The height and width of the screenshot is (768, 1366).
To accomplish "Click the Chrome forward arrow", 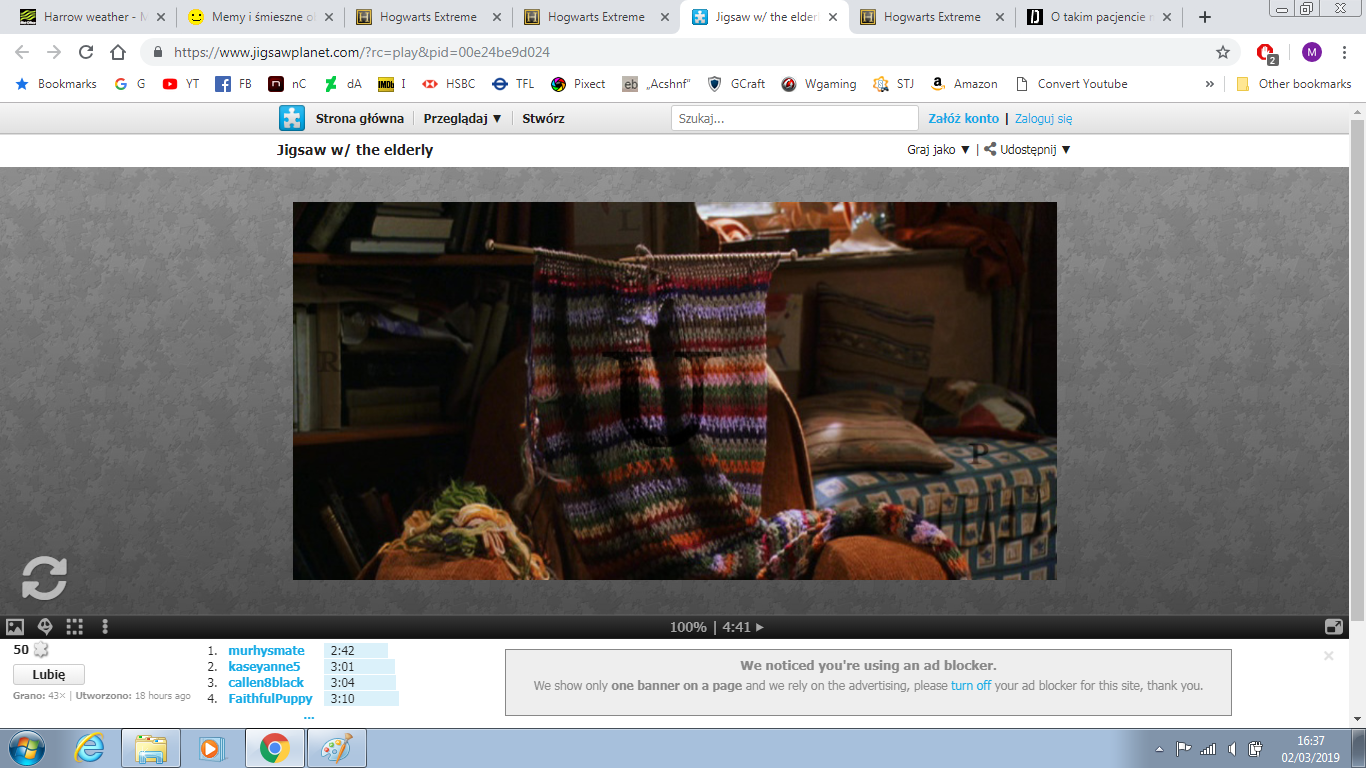I will click(x=54, y=52).
